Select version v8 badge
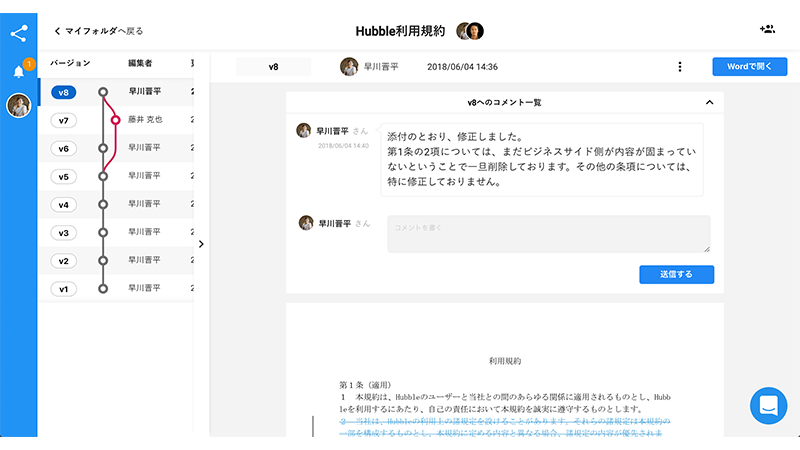Viewport: 800px width, 450px height. [64, 92]
